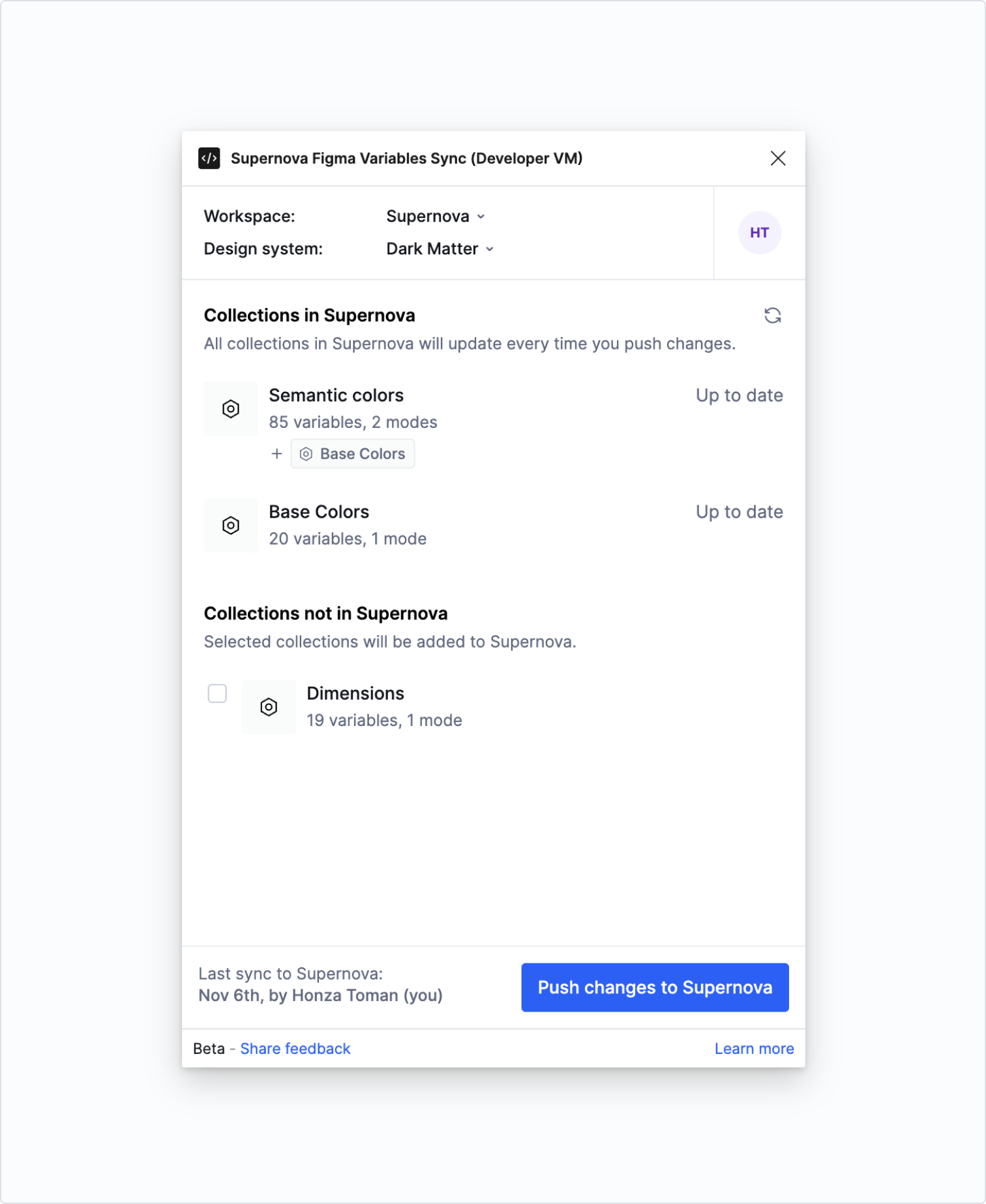The height and width of the screenshot is (1204, 986).
Task: Click the Base Colors linked collection chip
Action: 353,454
